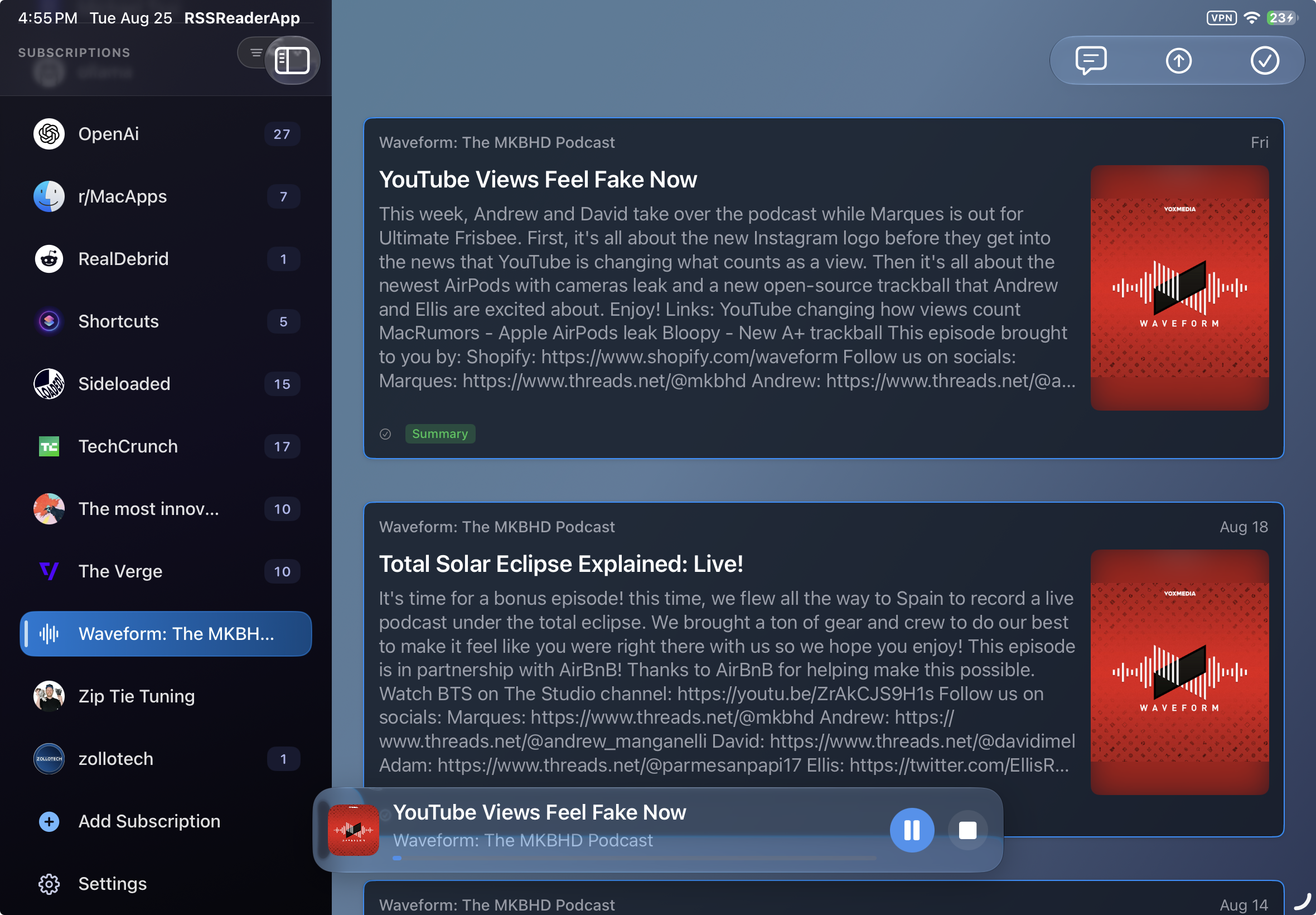Click the 17 badge beside TechCrunch

point(282,446)
